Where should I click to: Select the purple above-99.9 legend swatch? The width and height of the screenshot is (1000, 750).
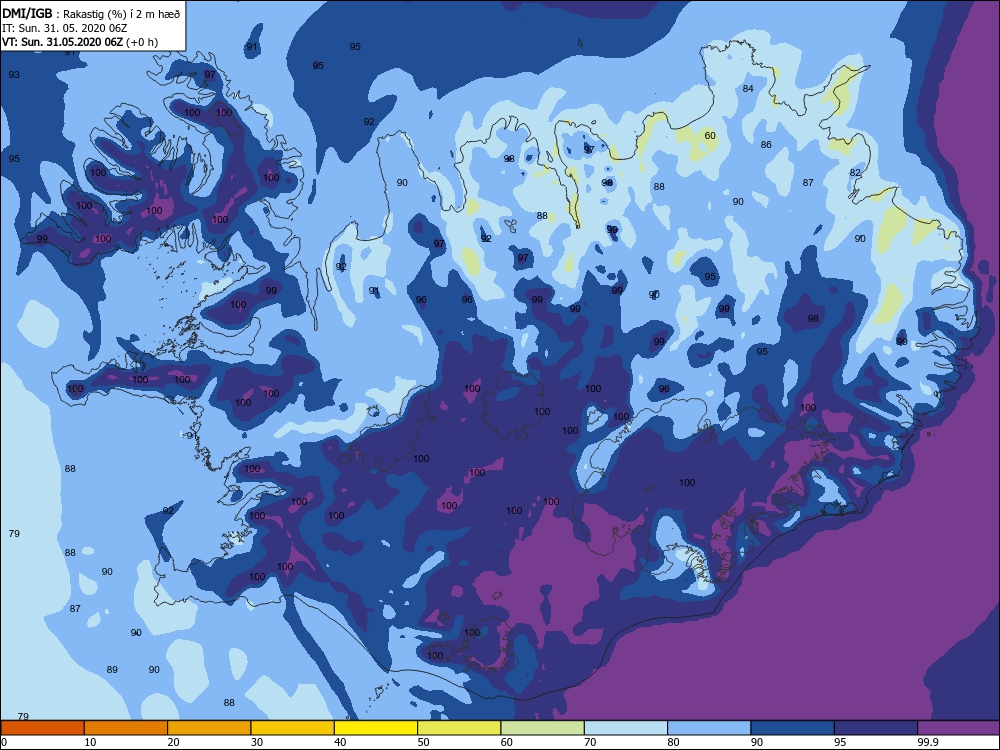click(959, 728)
